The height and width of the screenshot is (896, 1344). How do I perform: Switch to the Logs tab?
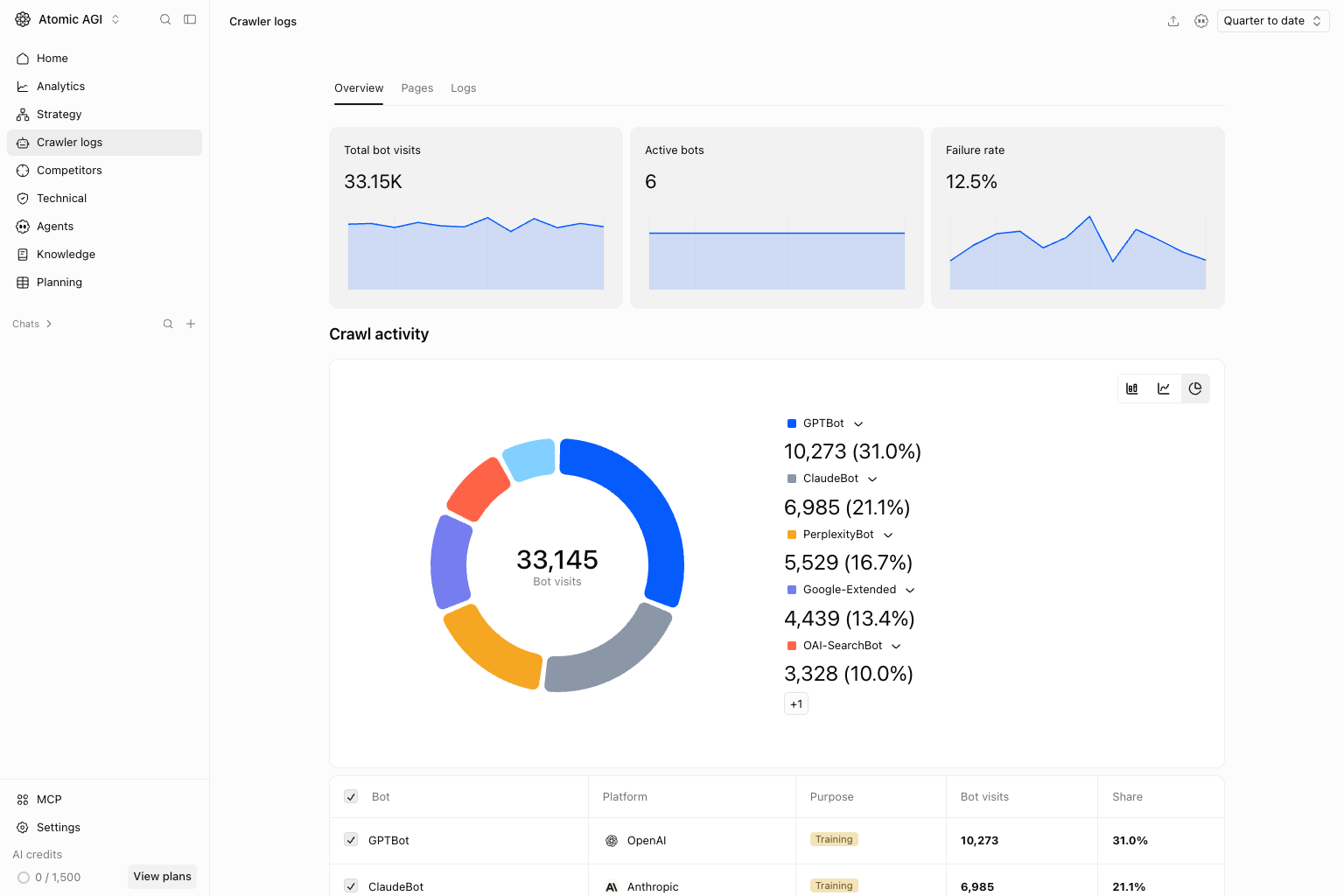464,88
